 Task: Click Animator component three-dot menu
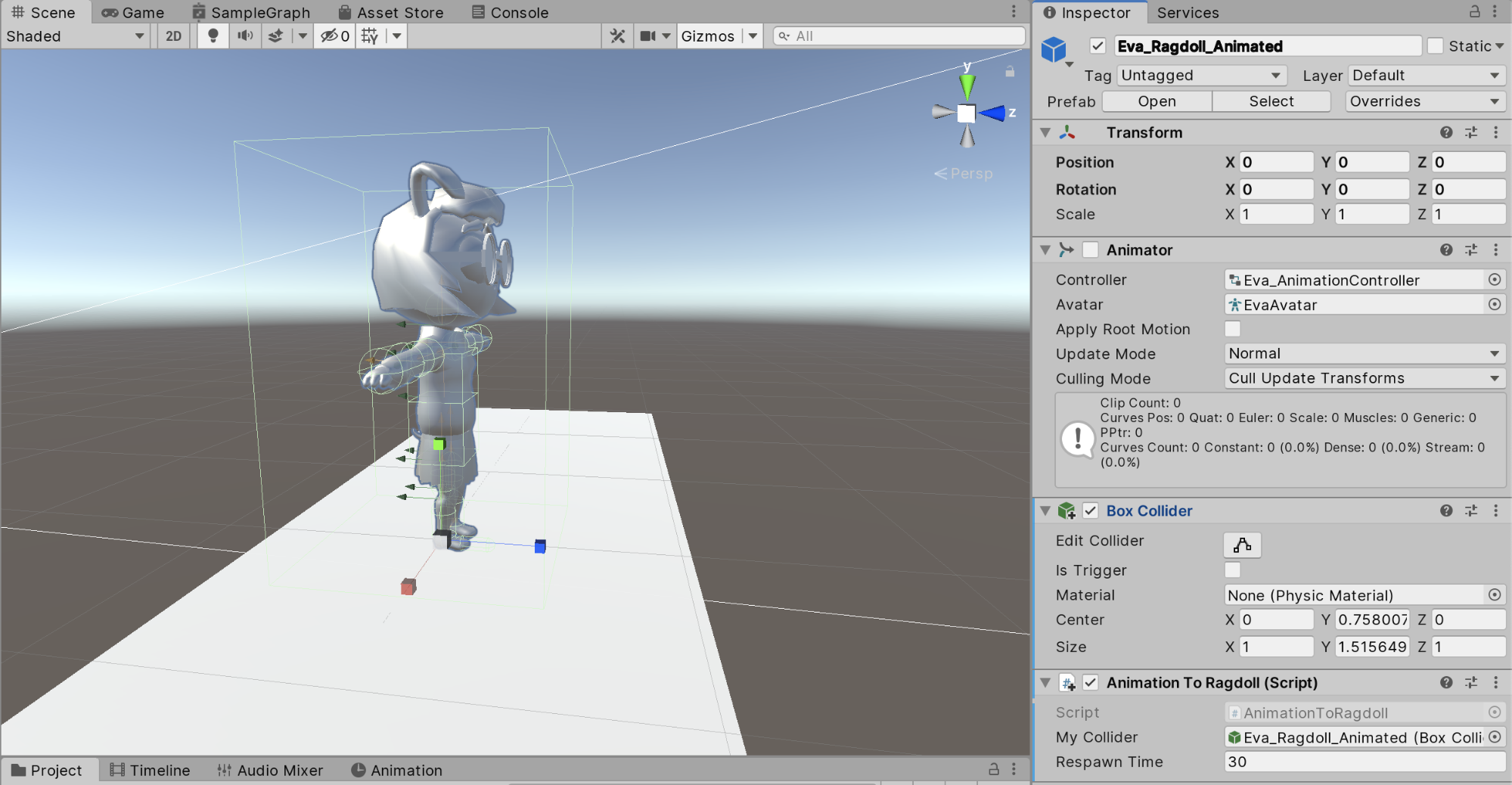(1495, 250)
